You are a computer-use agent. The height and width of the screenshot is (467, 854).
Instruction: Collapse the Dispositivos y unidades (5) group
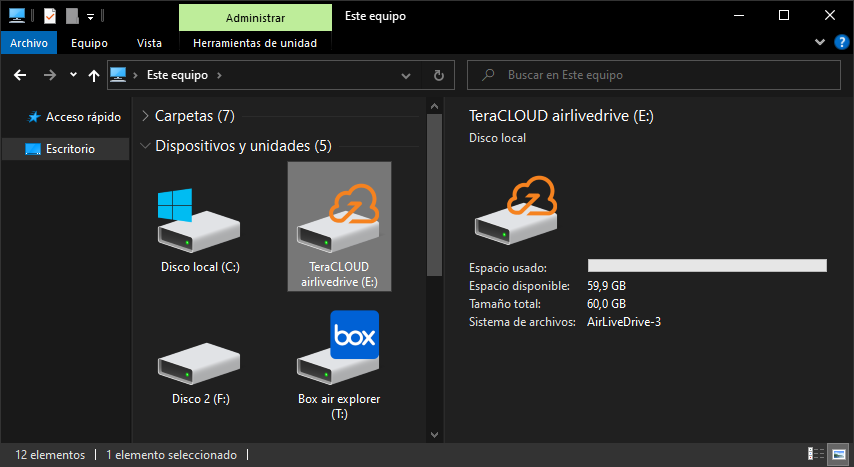(x=145, y=145)
